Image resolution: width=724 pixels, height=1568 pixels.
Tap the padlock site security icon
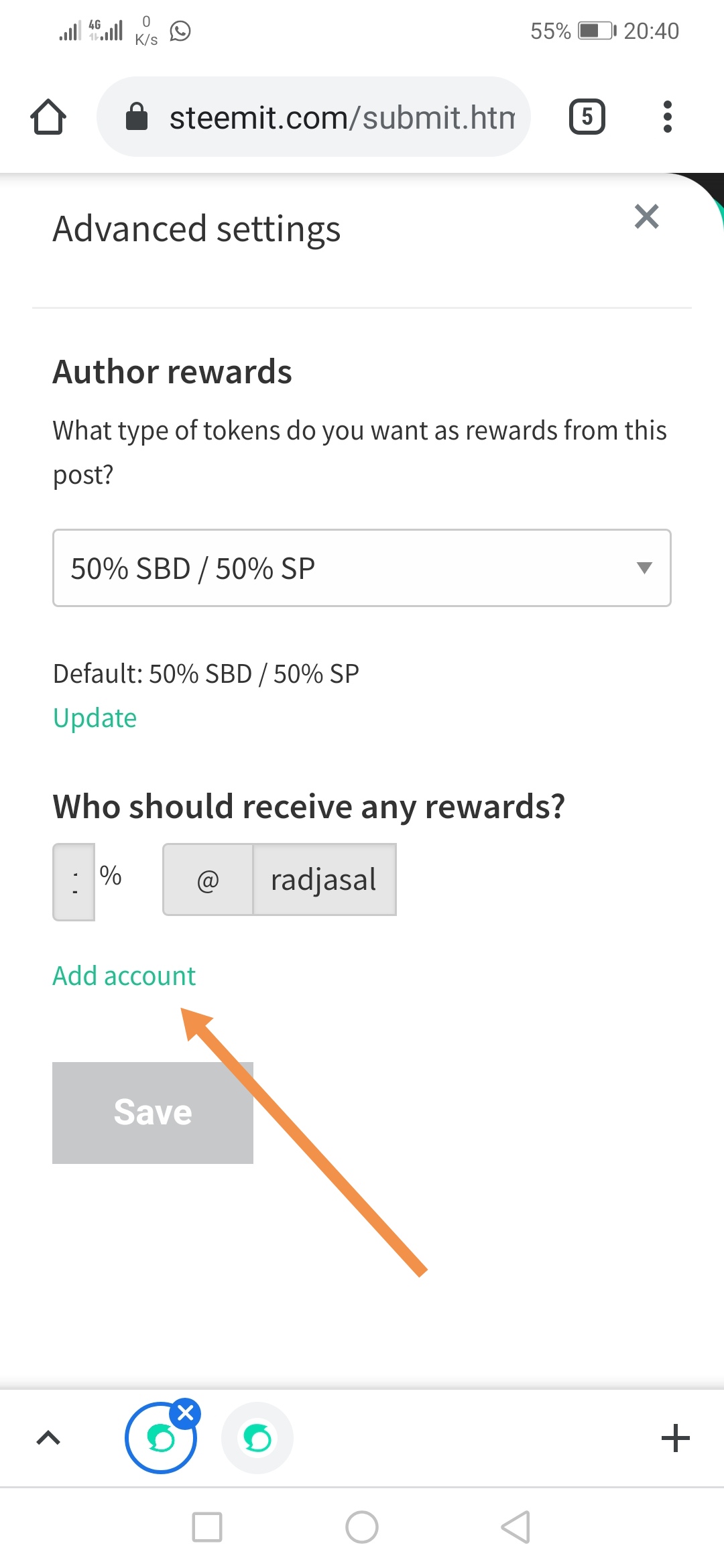[137, 117]
